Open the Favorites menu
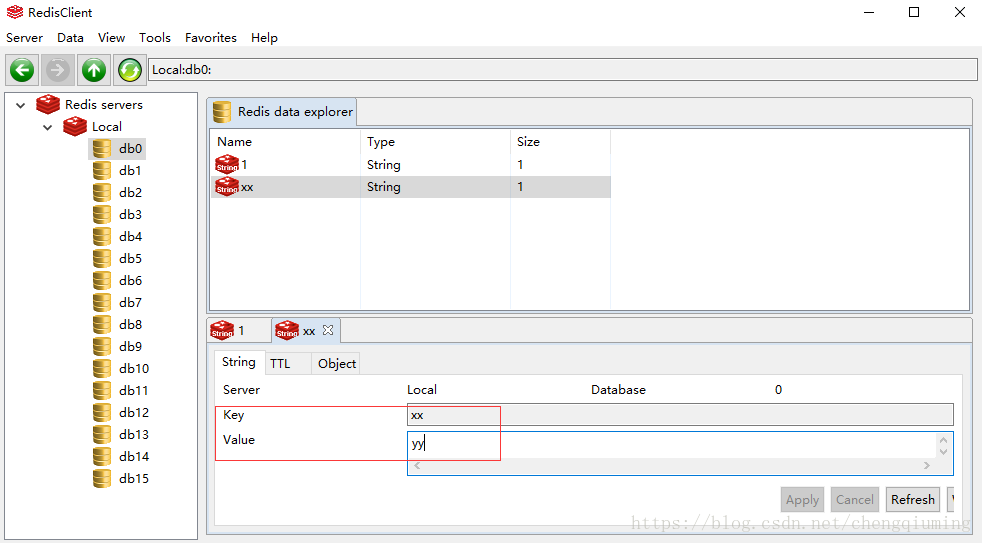This screenshot has width=982, height=543. 211,38
